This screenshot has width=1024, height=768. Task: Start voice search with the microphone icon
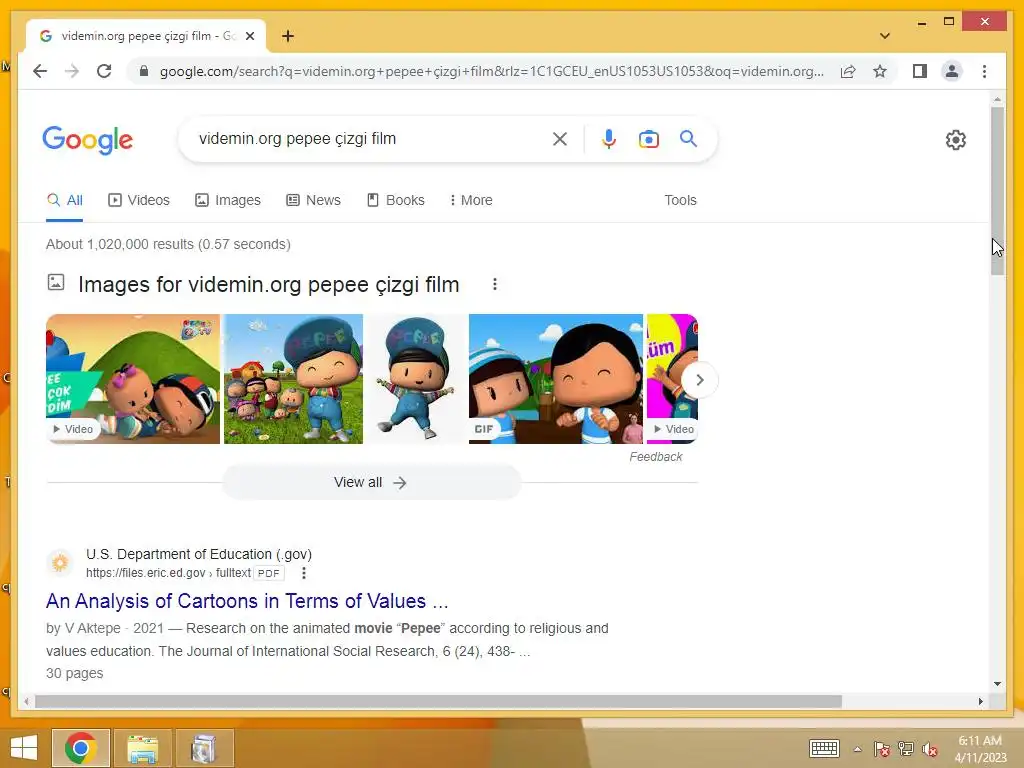pos(609,138)
